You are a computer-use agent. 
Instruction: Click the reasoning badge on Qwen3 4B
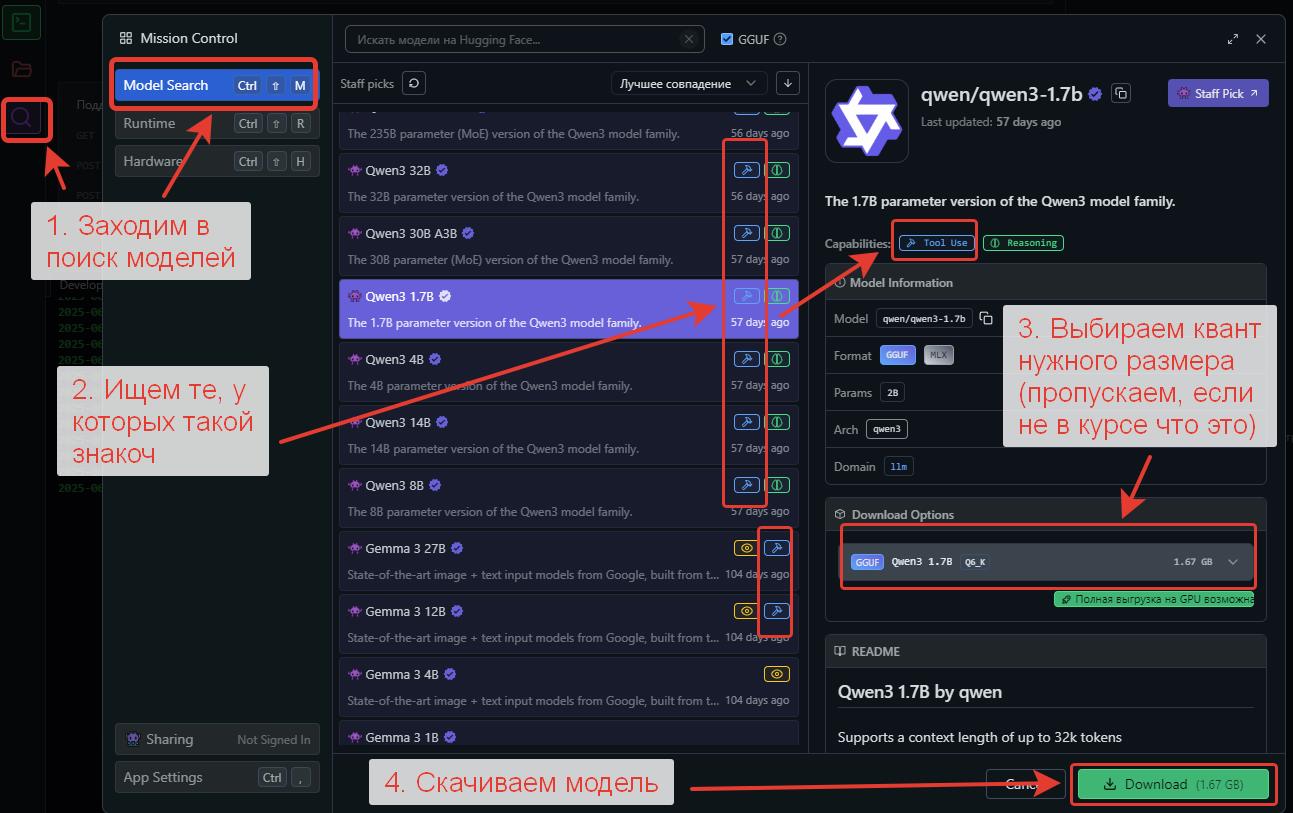point(777,359)
